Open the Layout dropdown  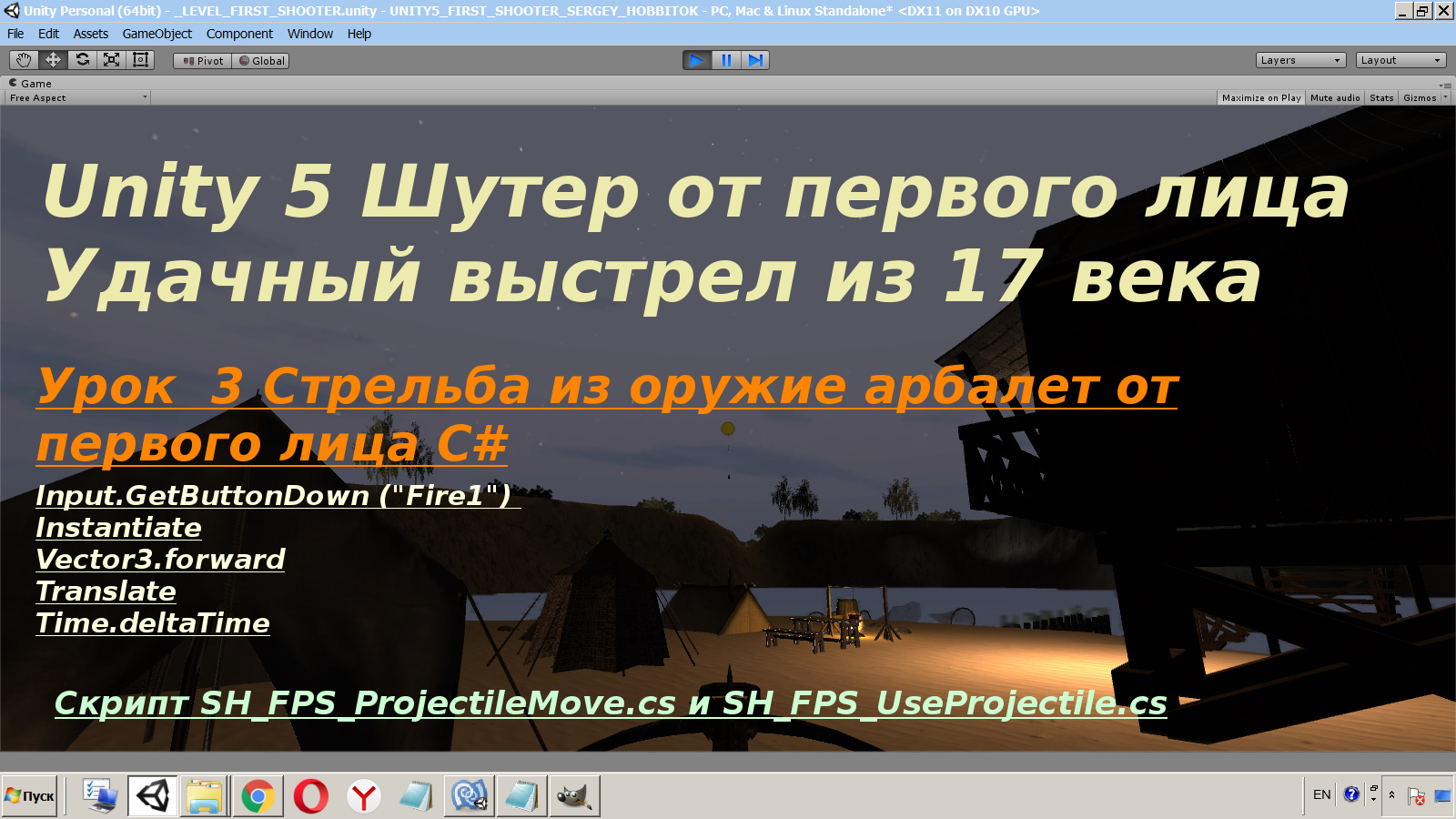click(1400, 59)
